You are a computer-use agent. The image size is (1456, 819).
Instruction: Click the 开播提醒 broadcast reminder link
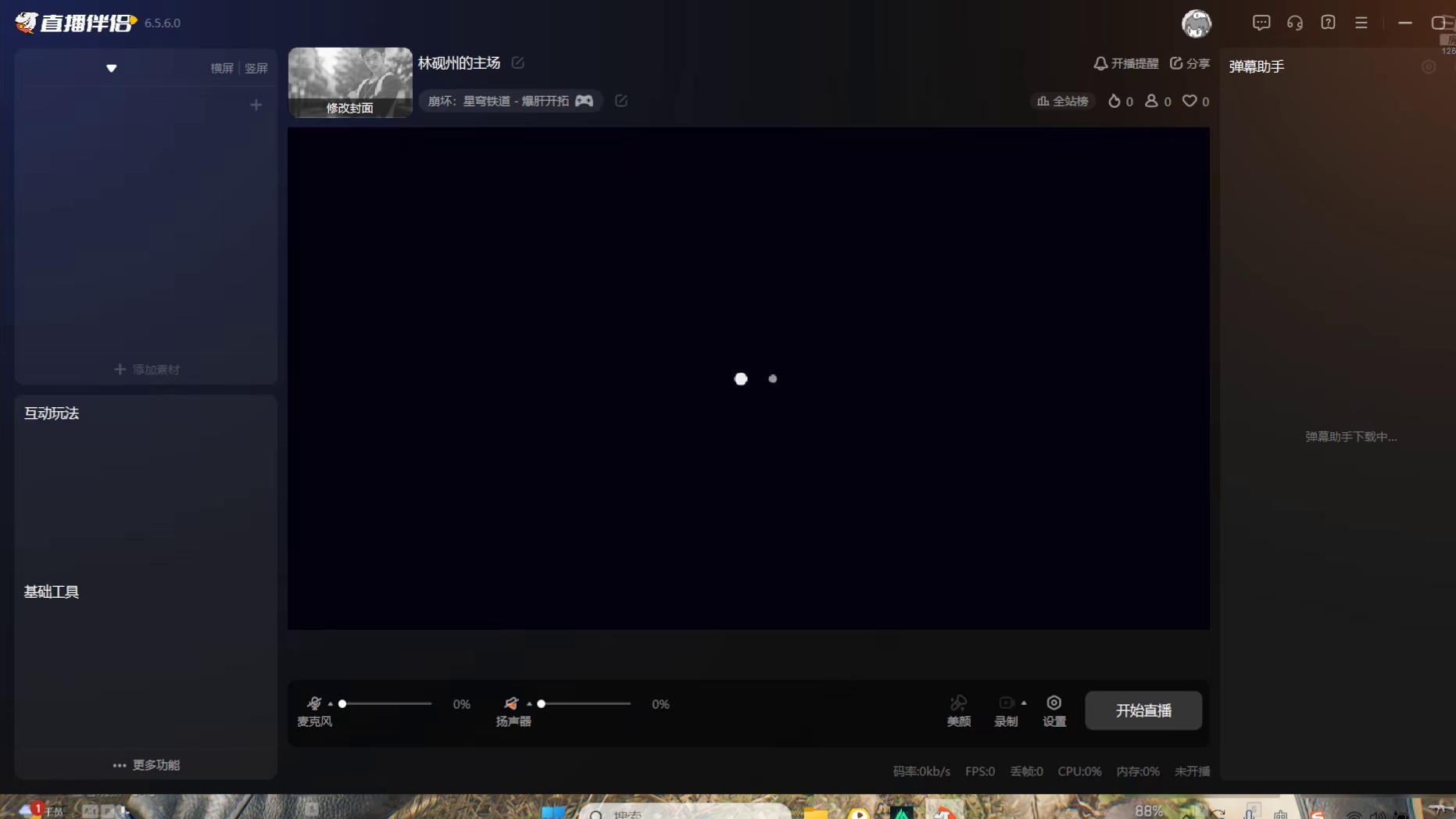click(1125, 63)
